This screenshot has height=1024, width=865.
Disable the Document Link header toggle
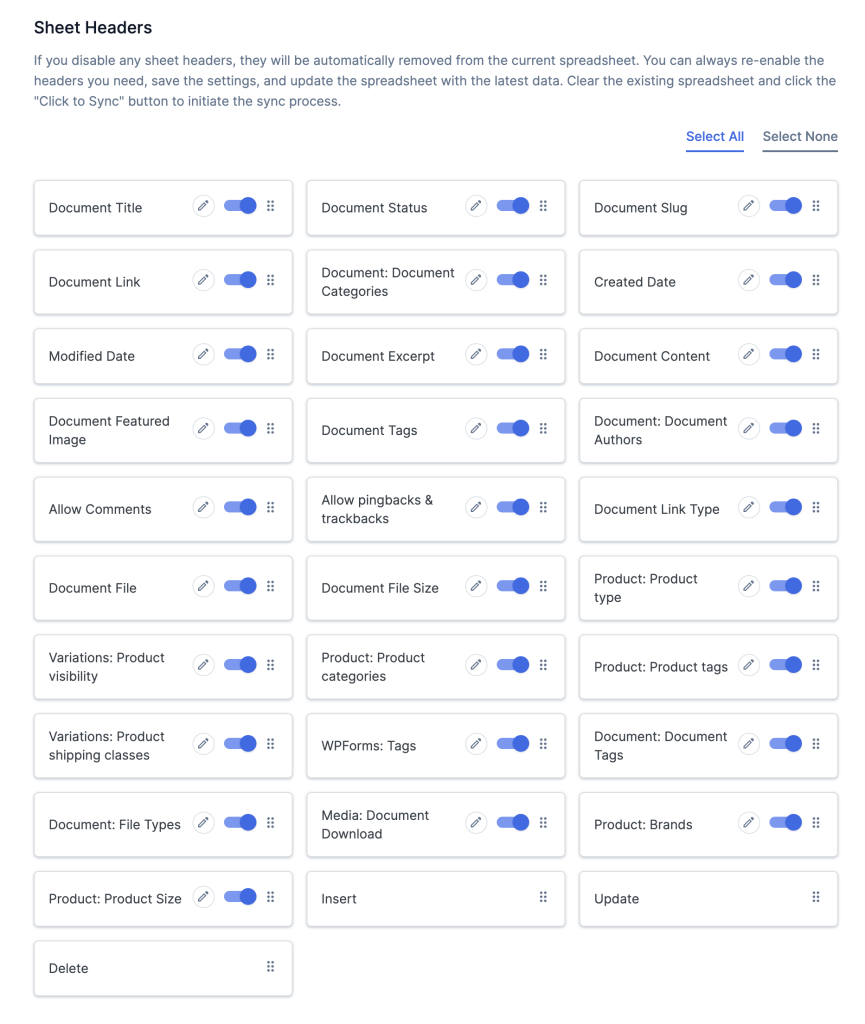point(240,280)
